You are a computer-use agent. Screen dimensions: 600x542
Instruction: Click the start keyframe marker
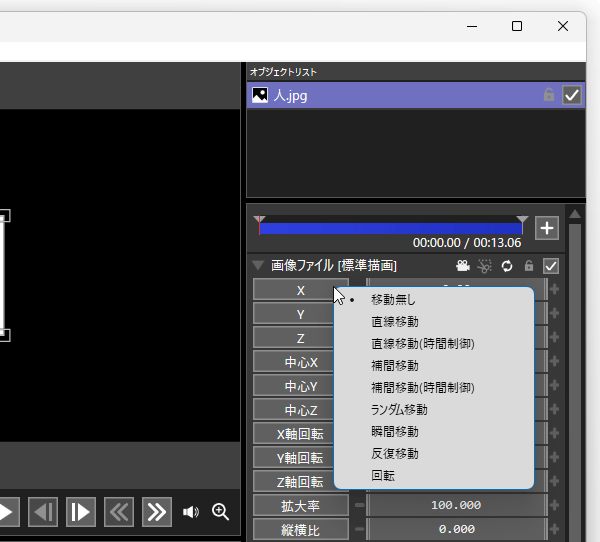259,219
